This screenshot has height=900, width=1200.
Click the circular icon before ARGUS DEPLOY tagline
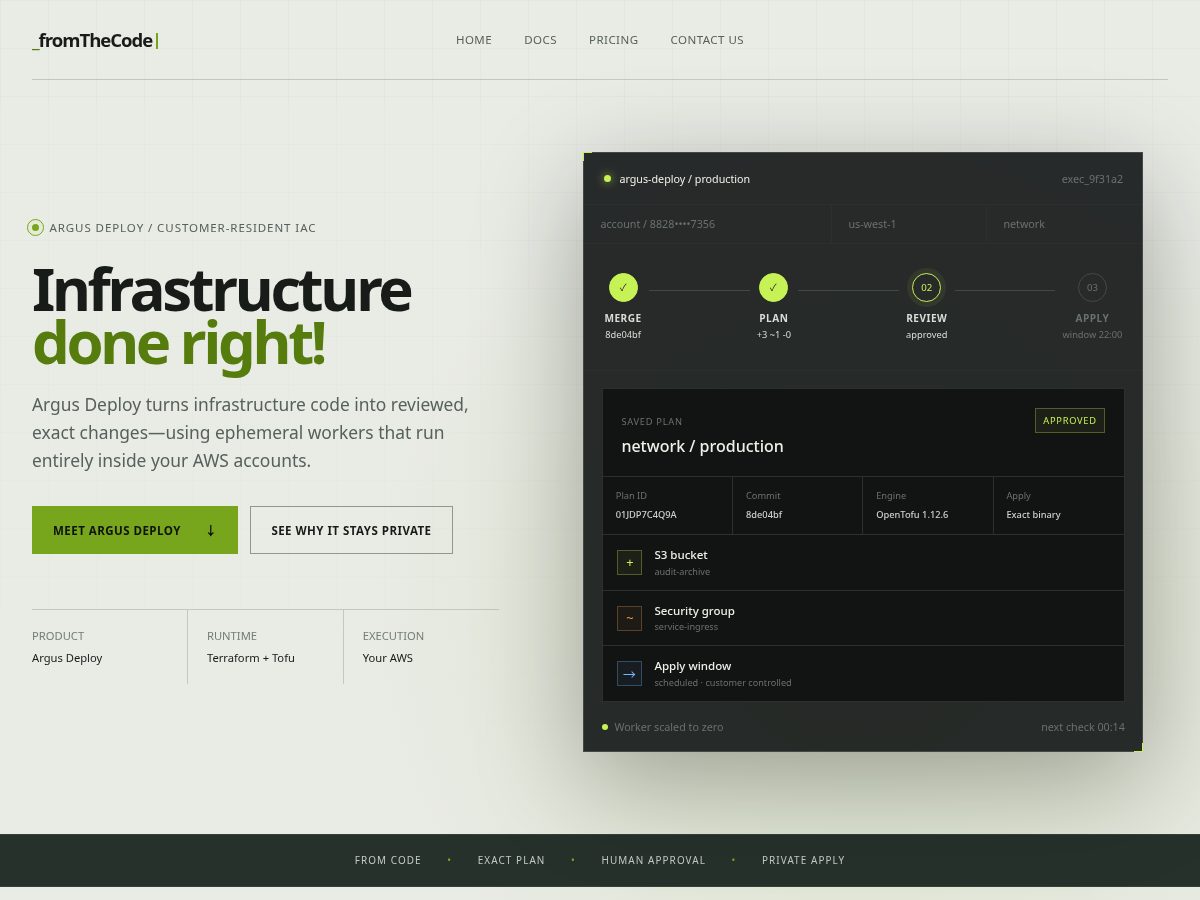pos(36,228)
